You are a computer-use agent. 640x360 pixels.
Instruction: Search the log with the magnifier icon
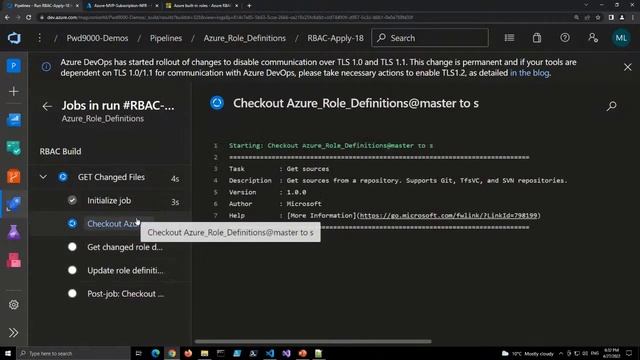point(611,106)
